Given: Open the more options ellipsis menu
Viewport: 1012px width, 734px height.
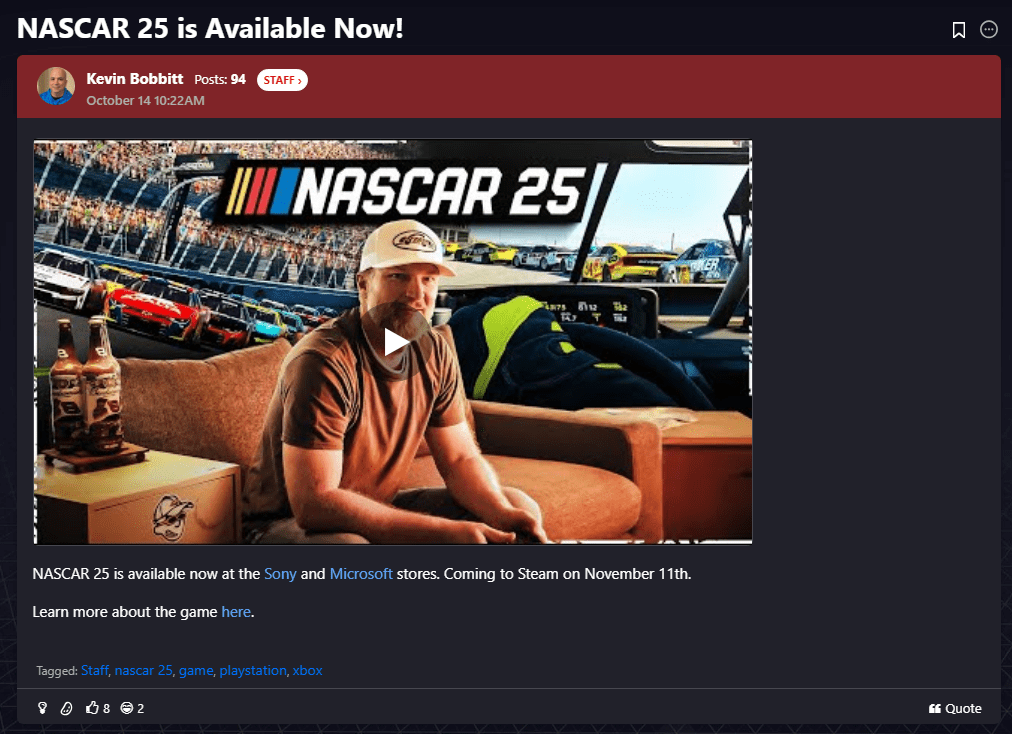Looking at the screenshot, I should (x=988, y=29).
